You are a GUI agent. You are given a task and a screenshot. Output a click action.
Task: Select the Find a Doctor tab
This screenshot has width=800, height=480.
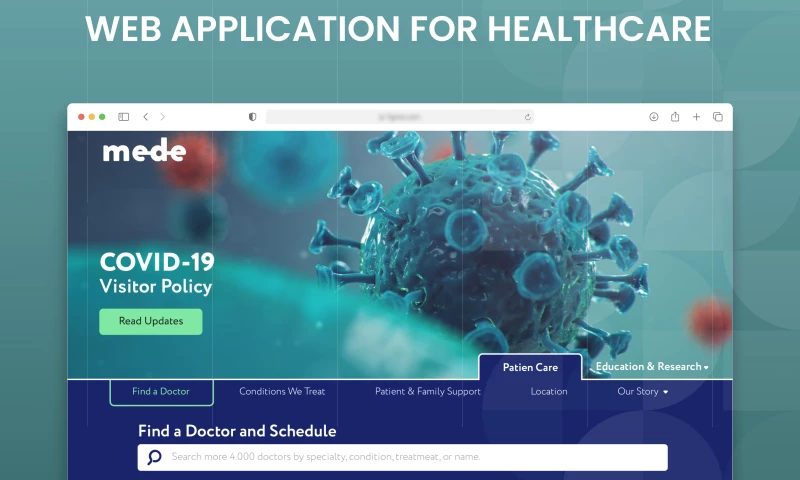[x=161, y=392]
